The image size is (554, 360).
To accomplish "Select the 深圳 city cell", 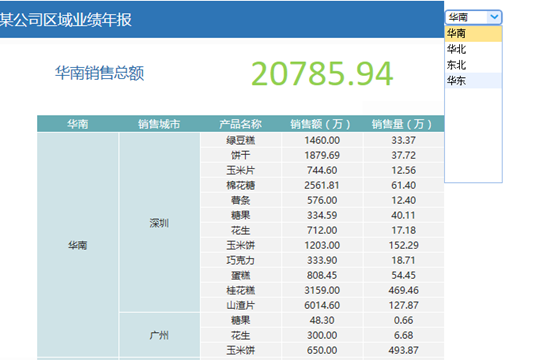I will point(159,223).
